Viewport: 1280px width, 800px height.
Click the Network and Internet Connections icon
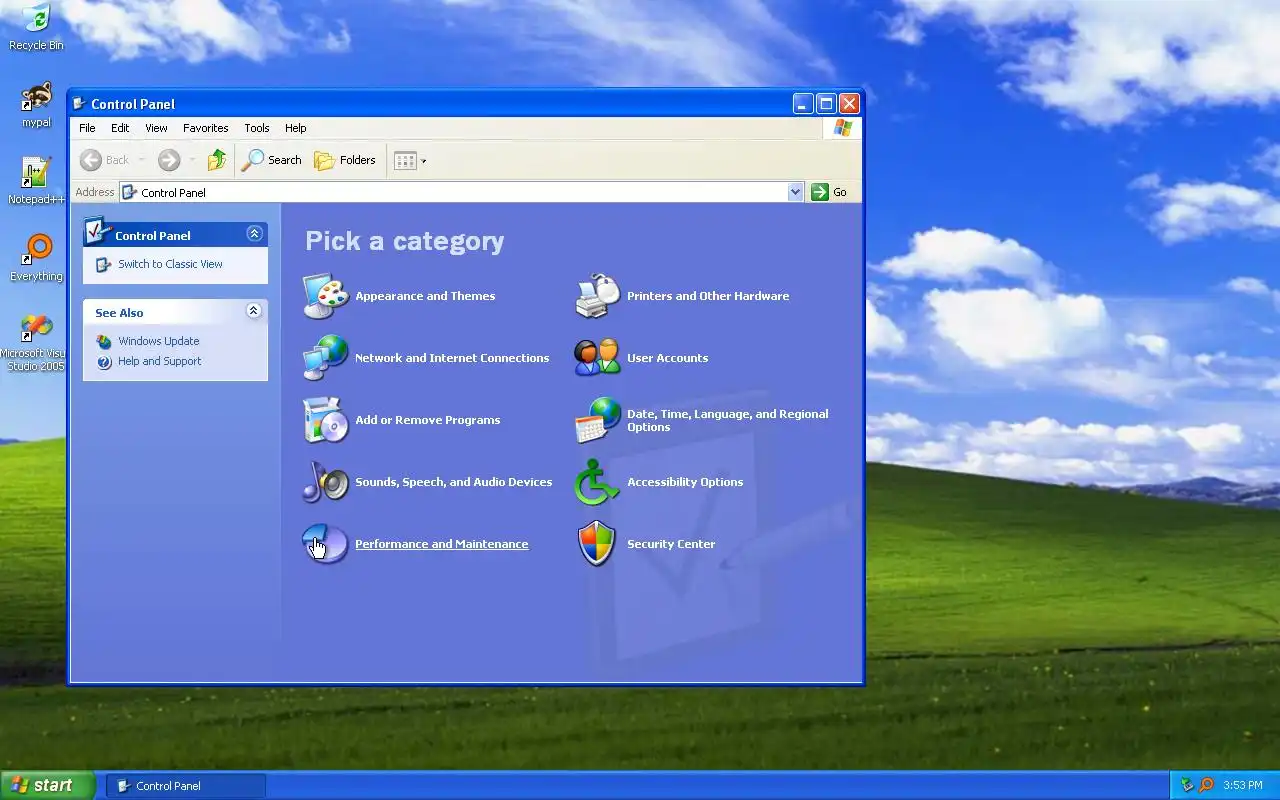[x=326, y=358]
